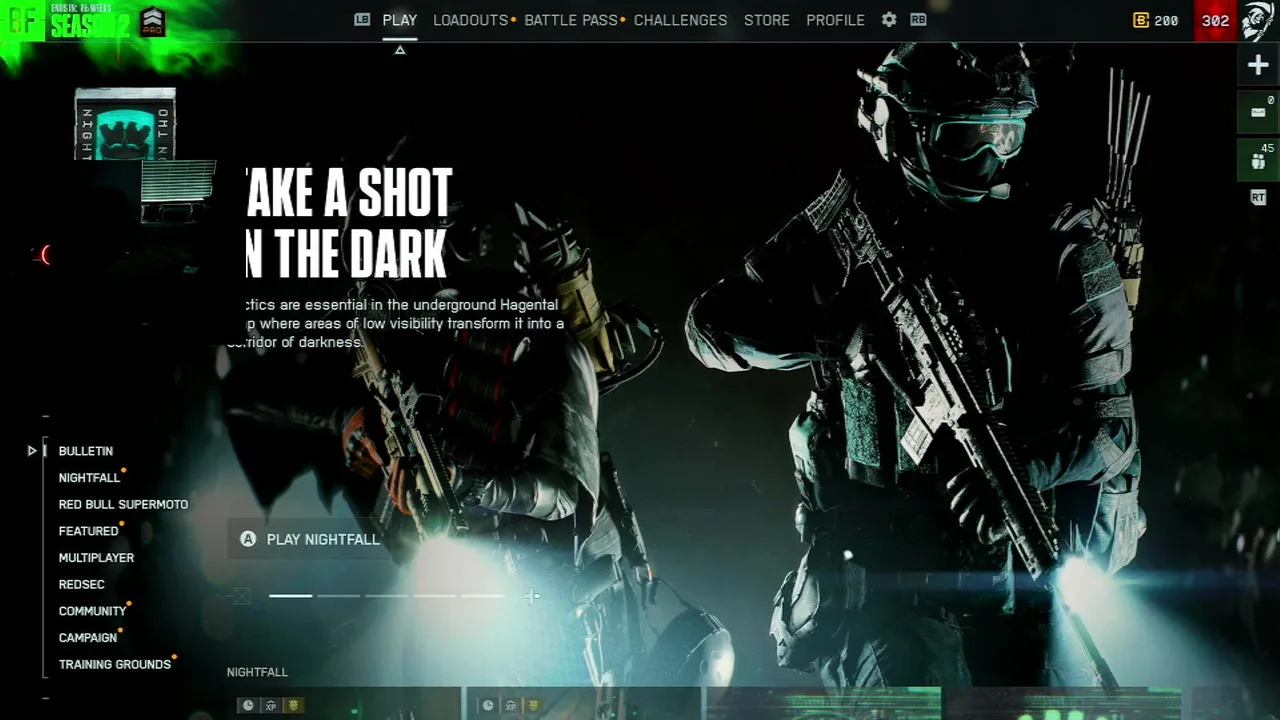Select the PLAY tab
The width and height of the screenshot is (1280, 720).
pyautogui.click(x=400, y=20)
